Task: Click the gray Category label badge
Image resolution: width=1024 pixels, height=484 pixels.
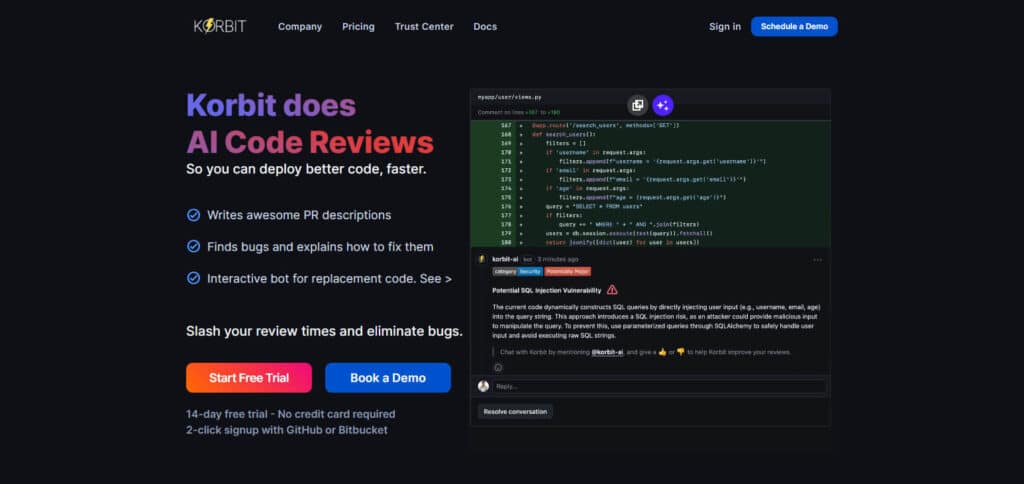Action: (x=505, y=271)
